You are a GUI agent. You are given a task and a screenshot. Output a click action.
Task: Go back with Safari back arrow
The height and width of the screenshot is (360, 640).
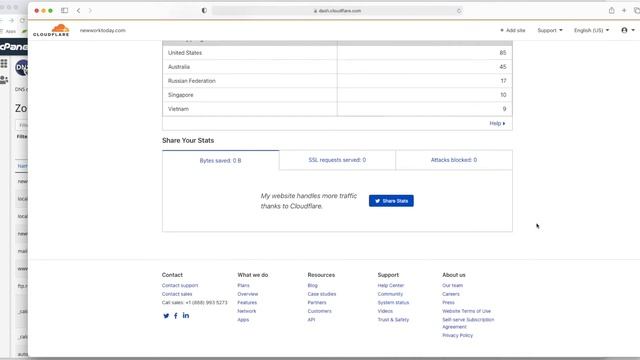(x=78, y=11)
